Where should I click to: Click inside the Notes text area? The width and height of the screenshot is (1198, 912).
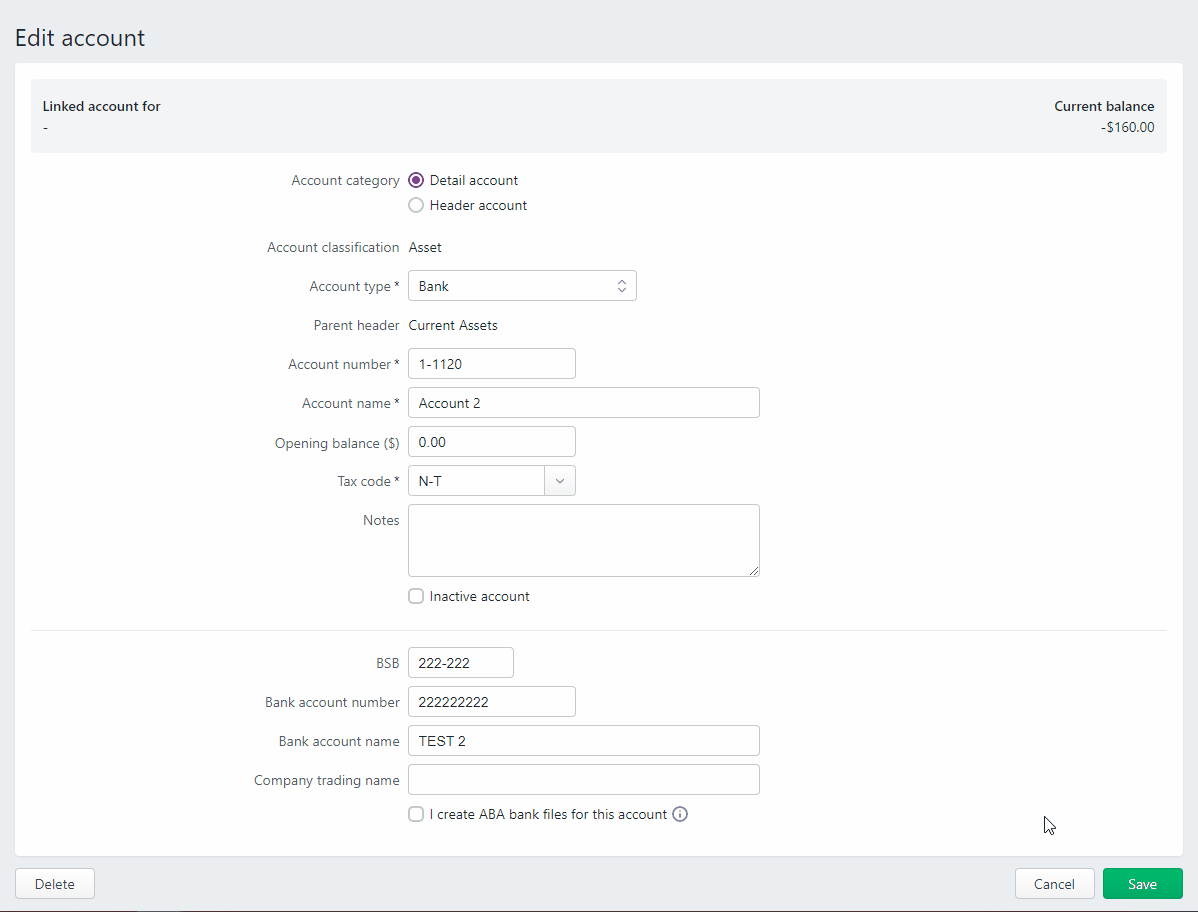(x=584, y=540)
